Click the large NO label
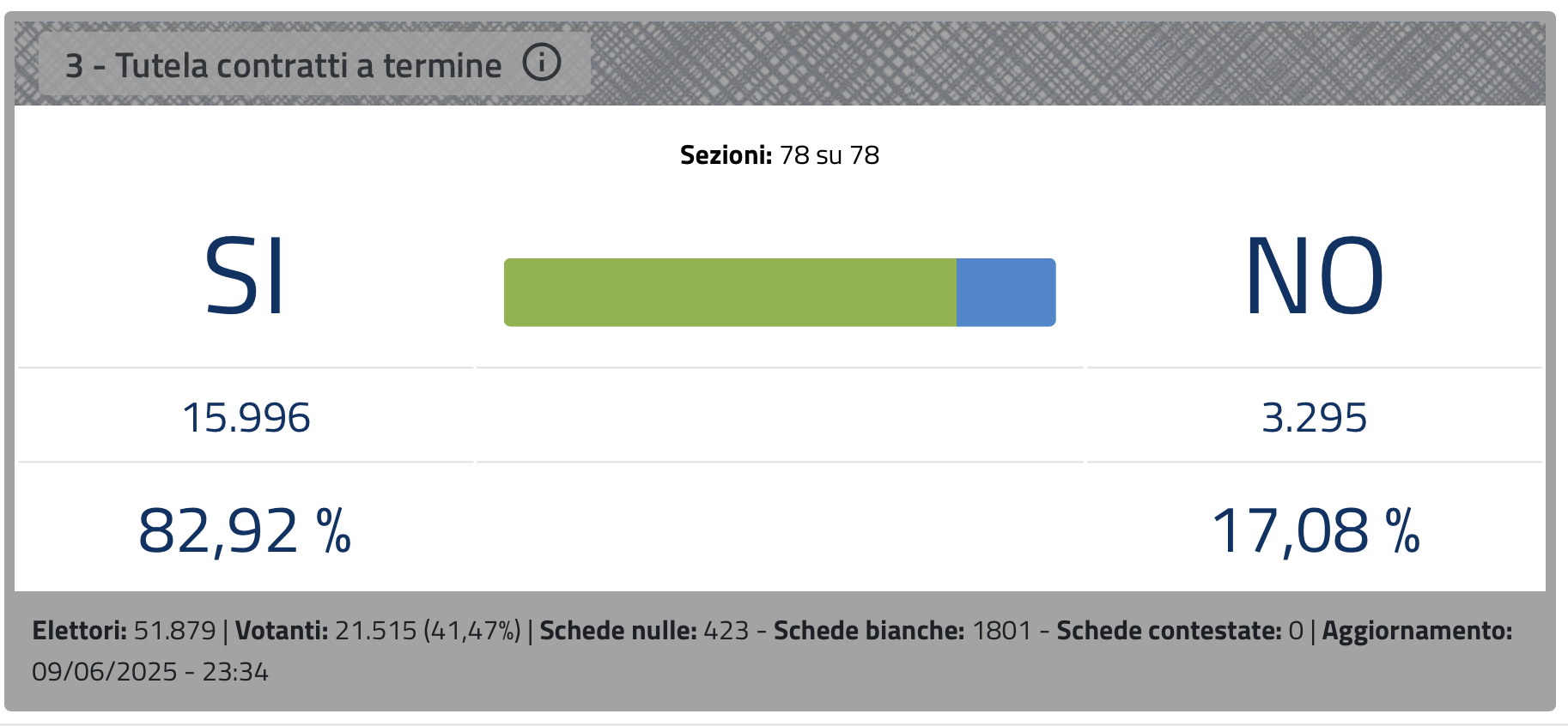Viewport: 1568px width, 726px height. 1315,276
